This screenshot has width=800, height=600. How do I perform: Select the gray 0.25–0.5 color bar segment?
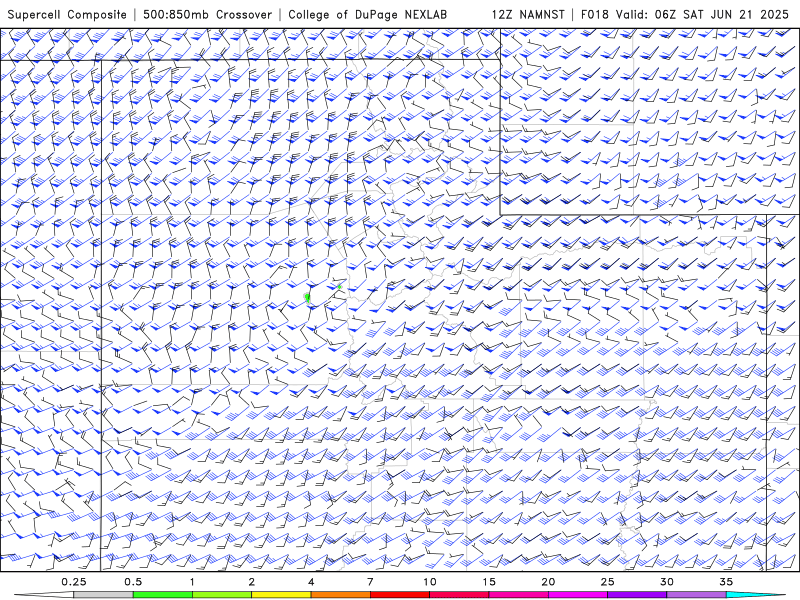(x=103, y=595)
